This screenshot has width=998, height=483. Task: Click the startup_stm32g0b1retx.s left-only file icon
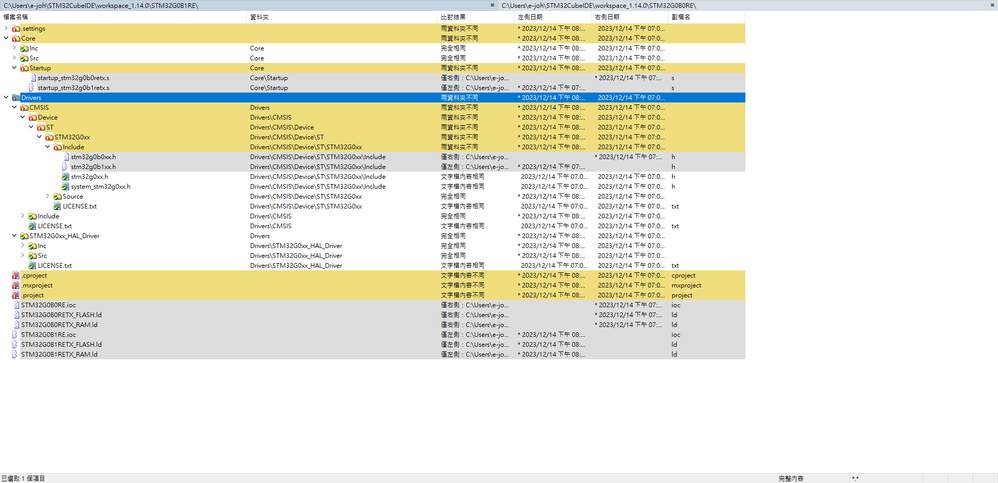pyautogui.click(x=31, y=88)
